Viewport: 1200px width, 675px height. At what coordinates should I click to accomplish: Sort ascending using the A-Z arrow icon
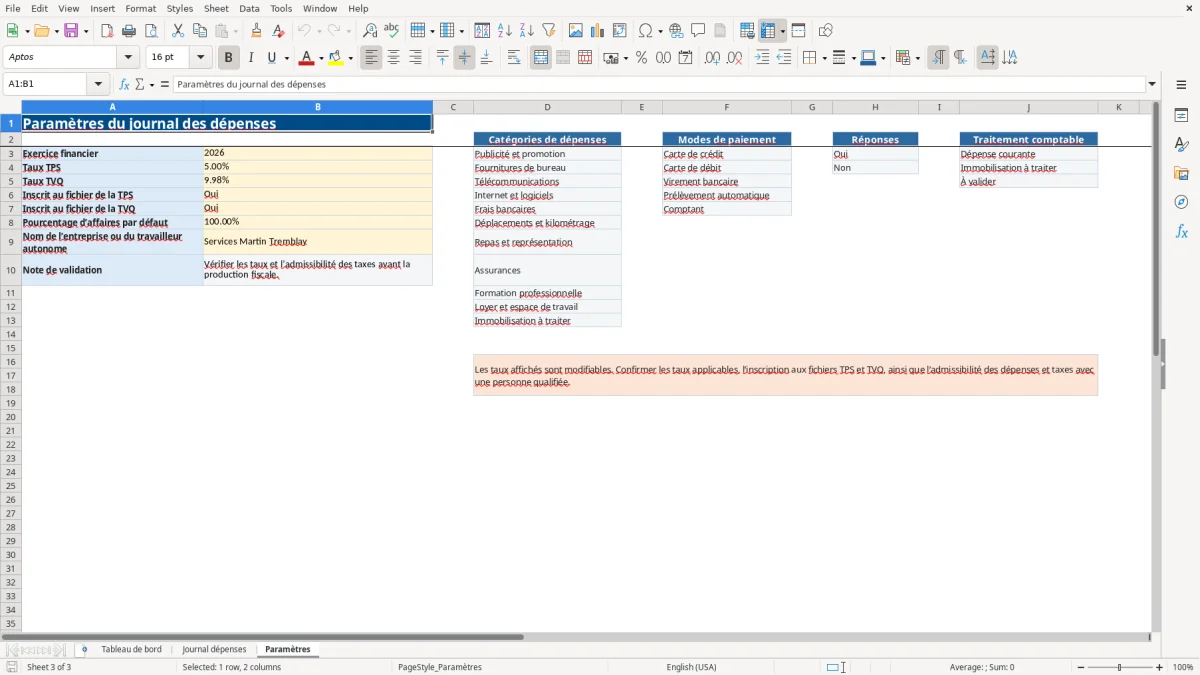(505, 31)
